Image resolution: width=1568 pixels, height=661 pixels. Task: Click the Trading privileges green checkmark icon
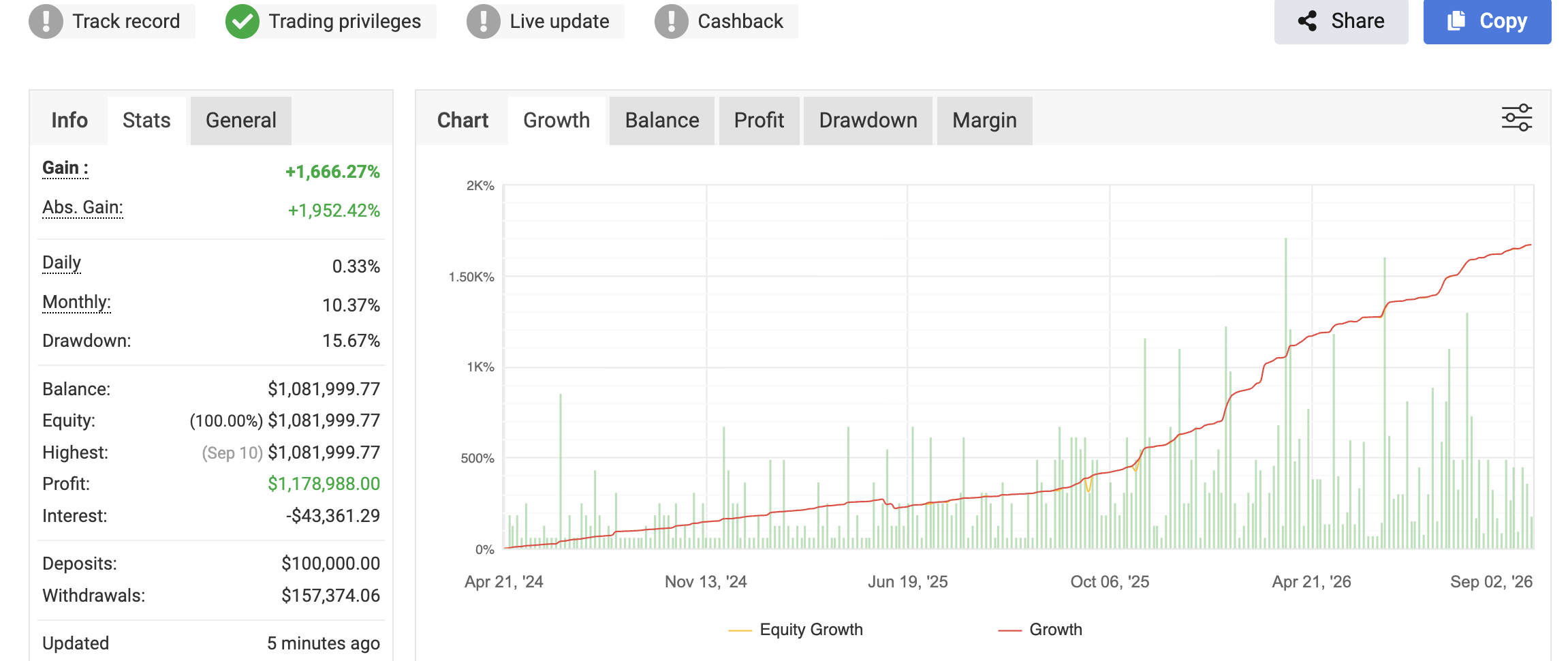click(x=242, y=21)
